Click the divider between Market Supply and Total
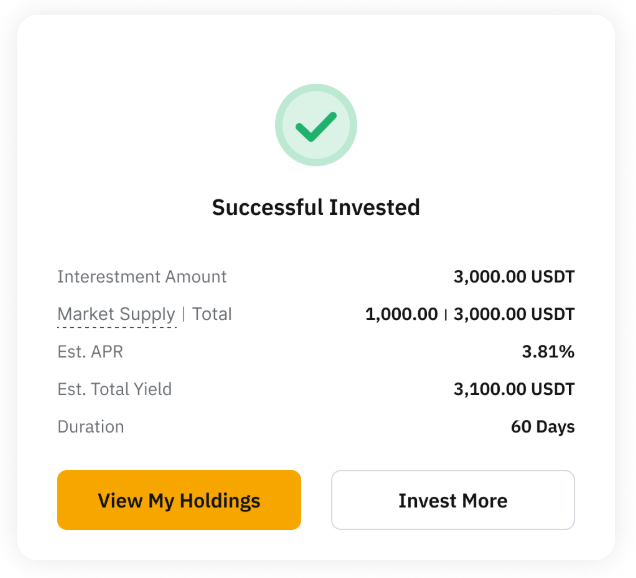 pos(184,314)
